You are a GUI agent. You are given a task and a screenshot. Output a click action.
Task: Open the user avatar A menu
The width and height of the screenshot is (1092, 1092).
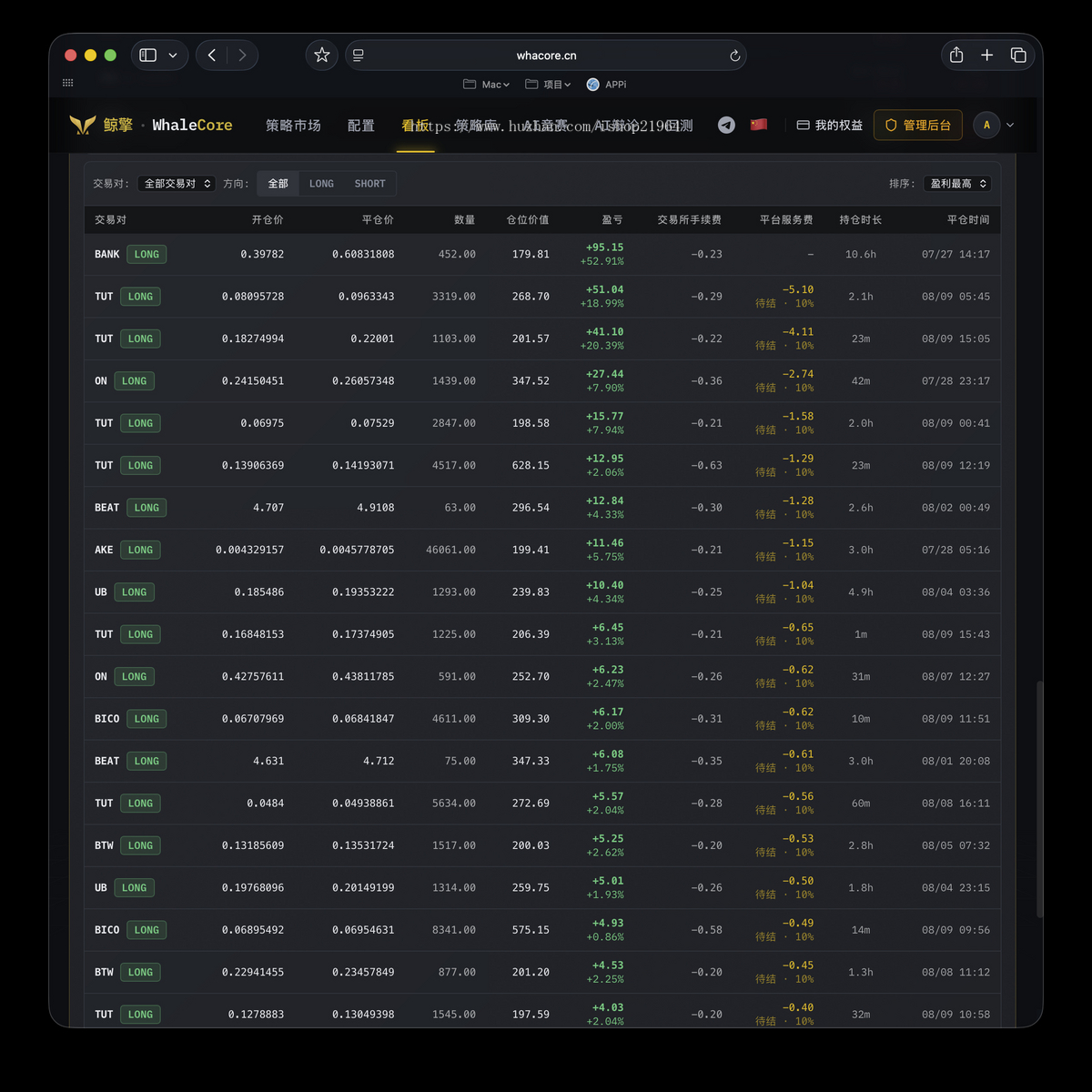[986, 126]
